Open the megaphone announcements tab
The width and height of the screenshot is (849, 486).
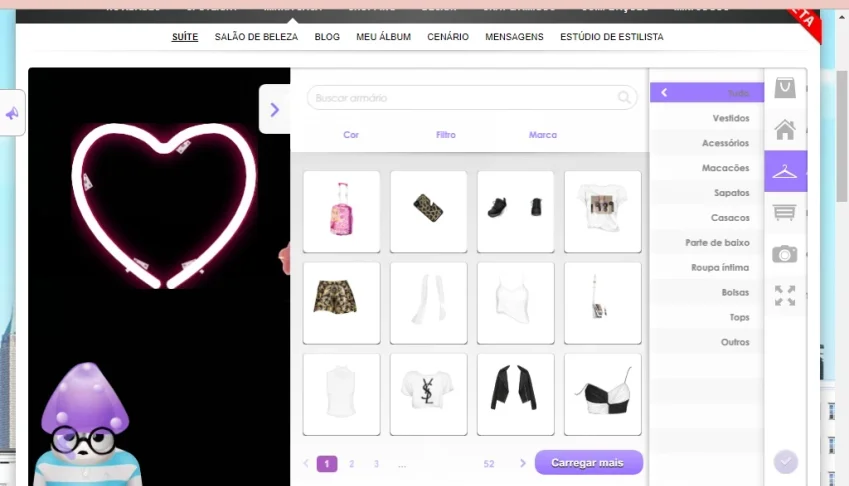[12, 113]
